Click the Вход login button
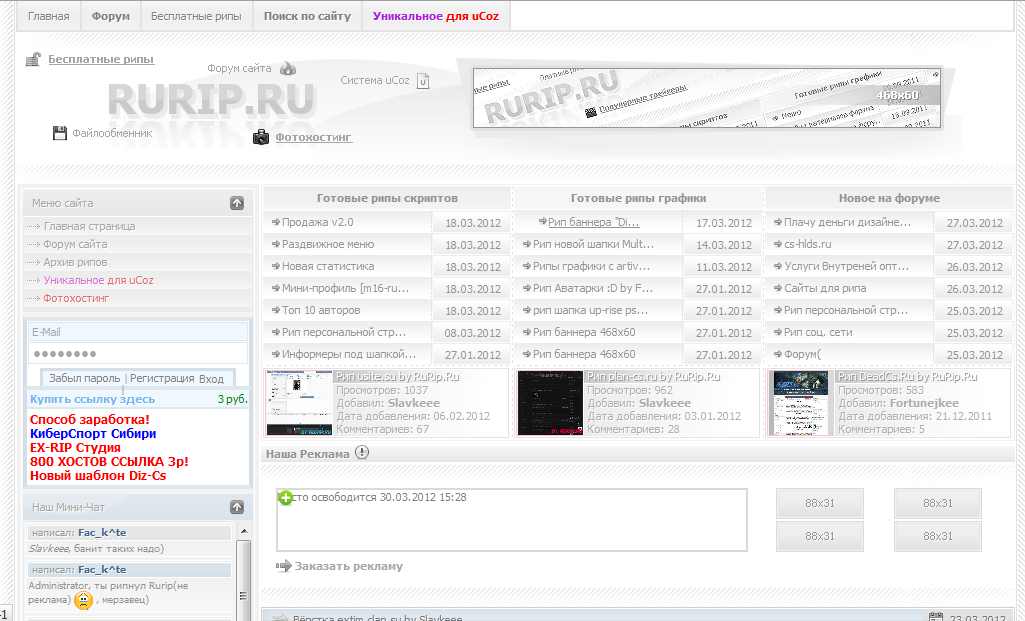 click(211, 378)
